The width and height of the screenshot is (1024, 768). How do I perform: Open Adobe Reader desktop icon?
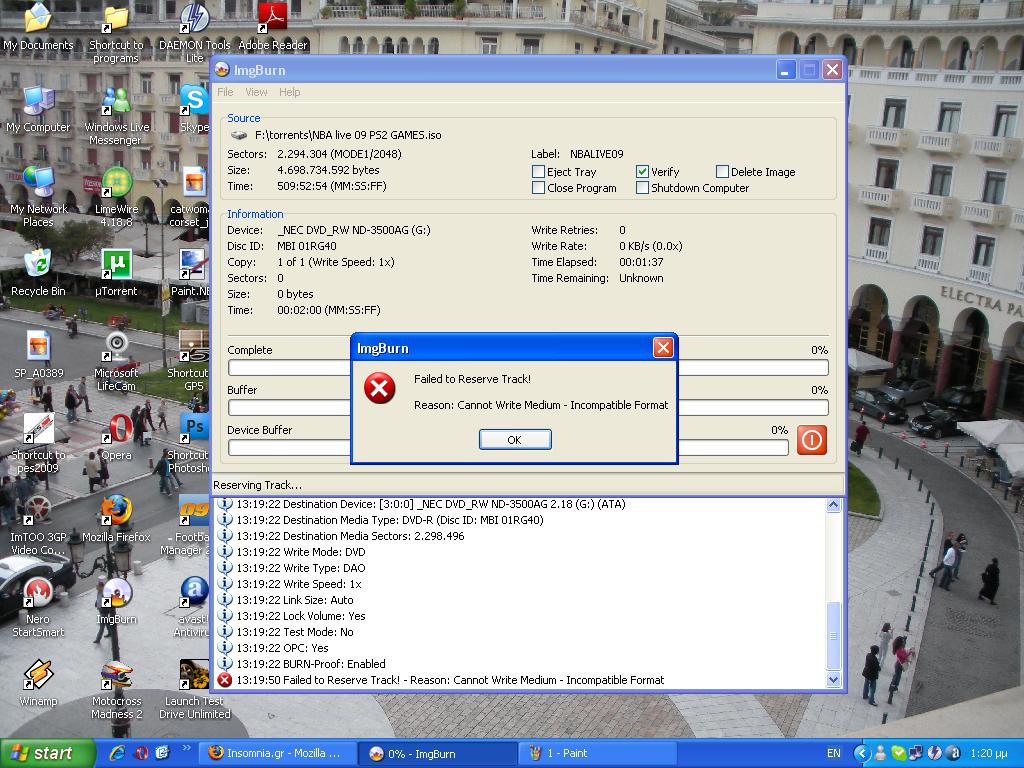coord(272,26)
